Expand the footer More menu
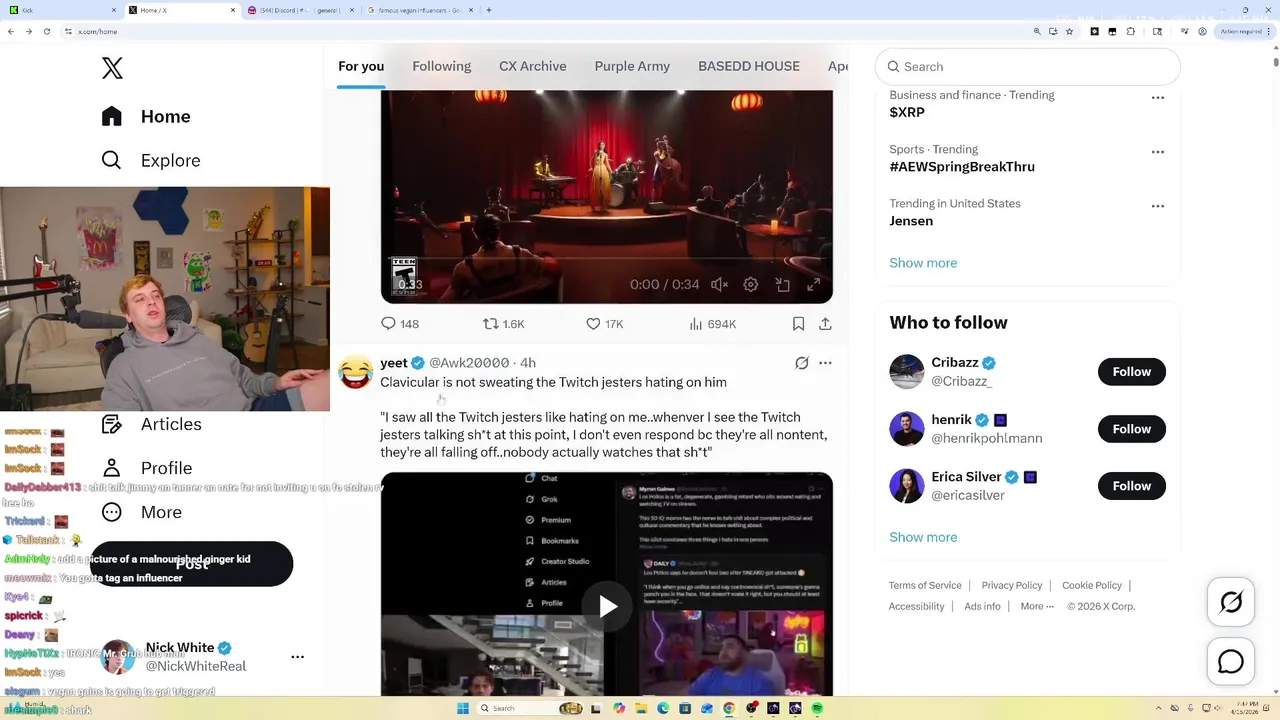The width and height of the screenshot is (1280, 720). (1037, 607)
